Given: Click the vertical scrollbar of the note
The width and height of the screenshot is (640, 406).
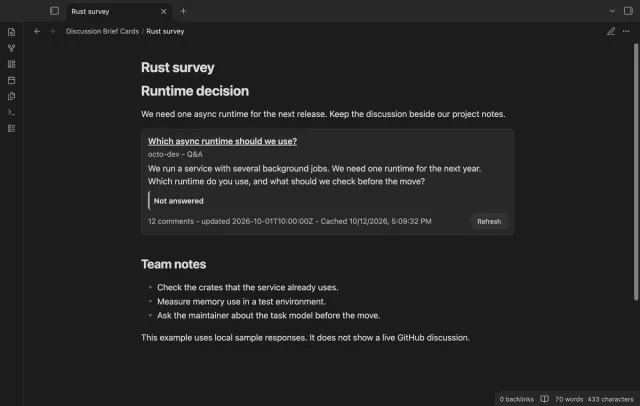Looking at the screenshot, I should [636, 171].
